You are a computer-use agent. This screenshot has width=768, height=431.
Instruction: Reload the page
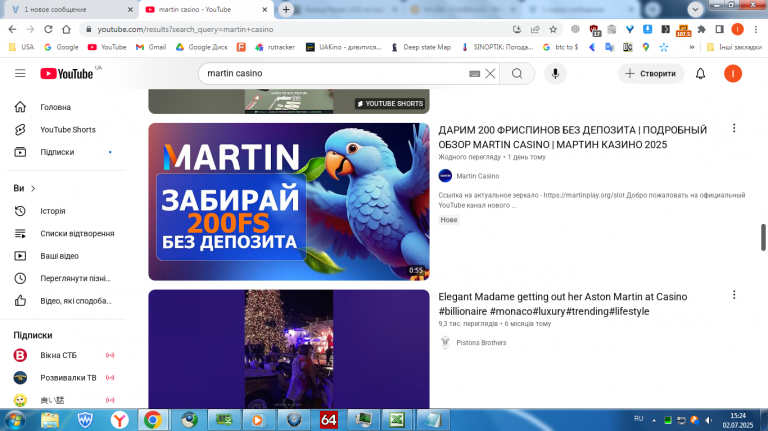48,29
